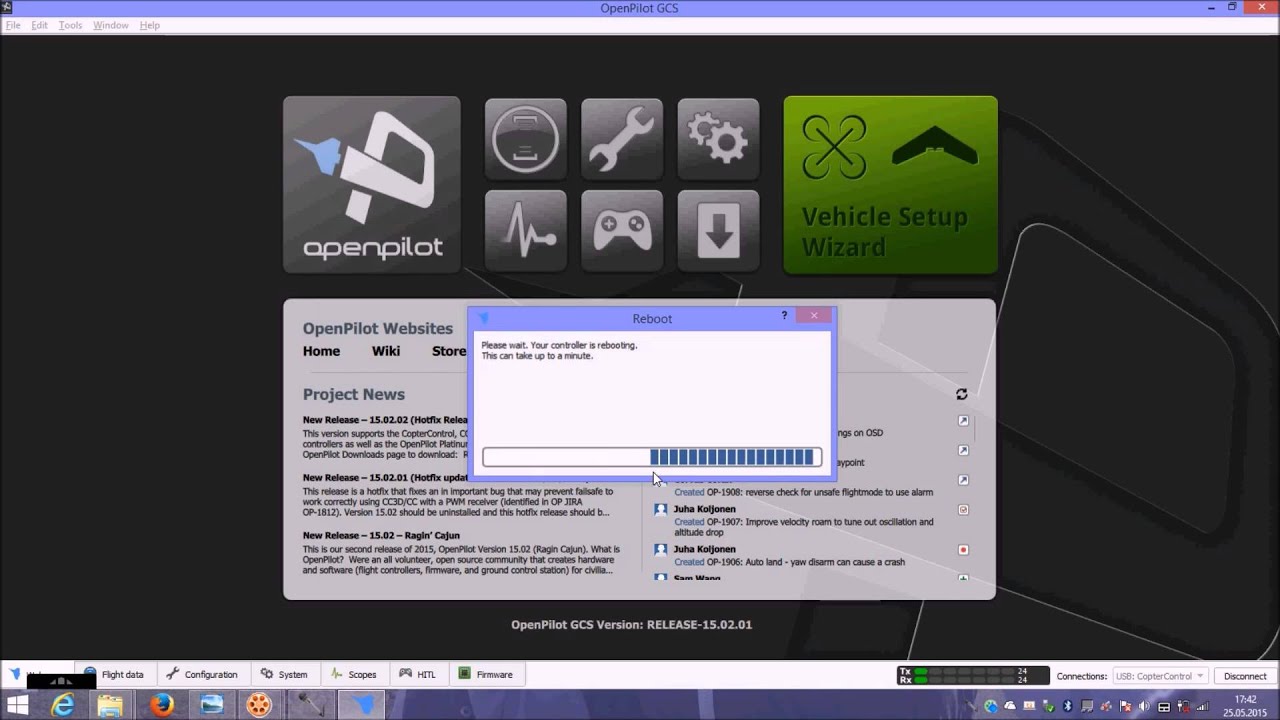Launch Firefox from the taskbar
Image resolution: width=1280 pixels, height=720 pixels.
coord(161,705)
